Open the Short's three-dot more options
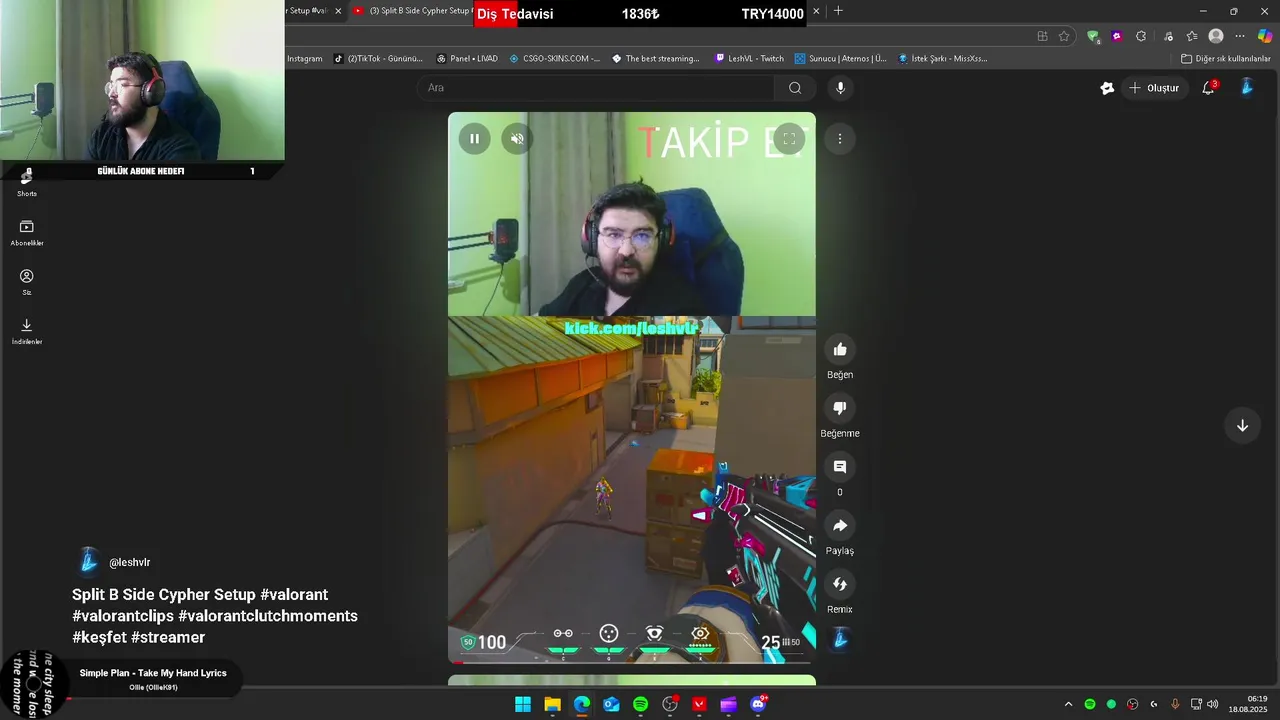 (840, 139)
